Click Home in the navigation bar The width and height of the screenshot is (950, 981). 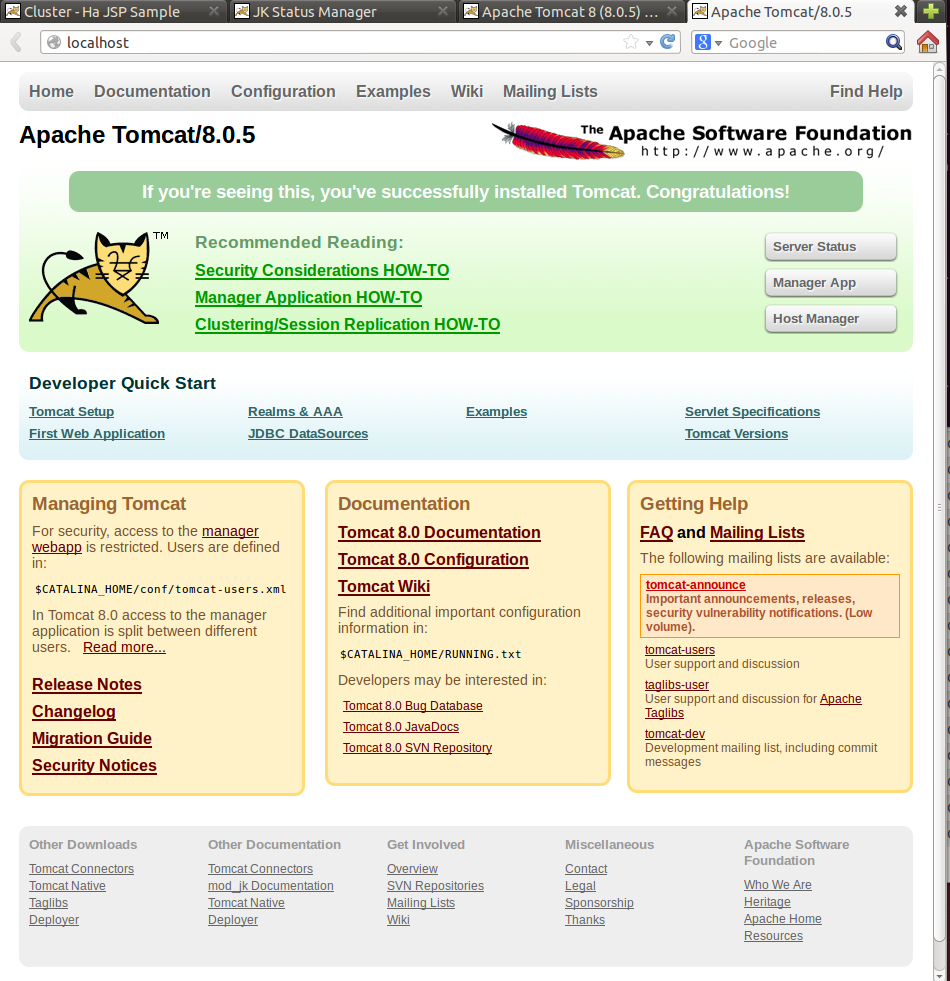pyautogui.click(x=51, y=91)
